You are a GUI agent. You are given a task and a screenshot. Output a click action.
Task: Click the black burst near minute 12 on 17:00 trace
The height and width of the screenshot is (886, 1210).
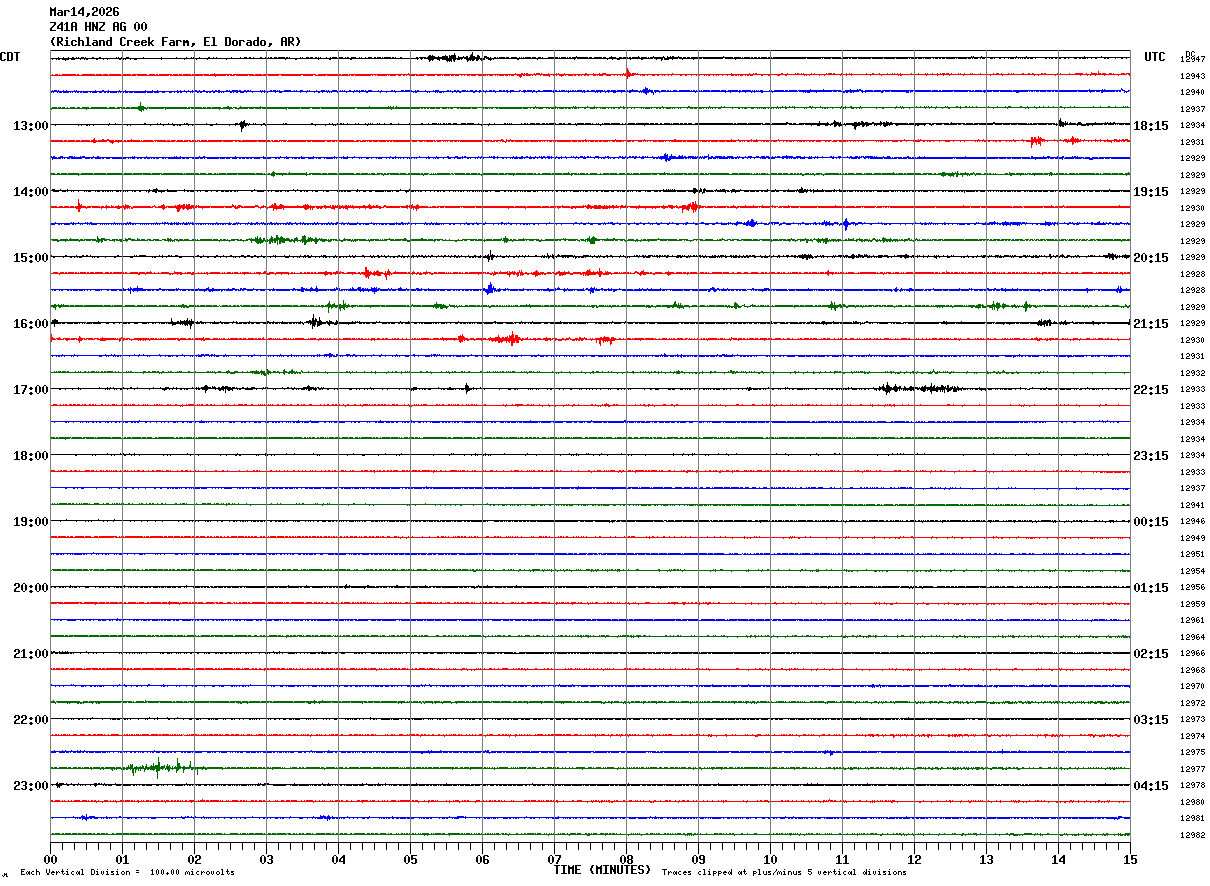(x=920, y=388)
